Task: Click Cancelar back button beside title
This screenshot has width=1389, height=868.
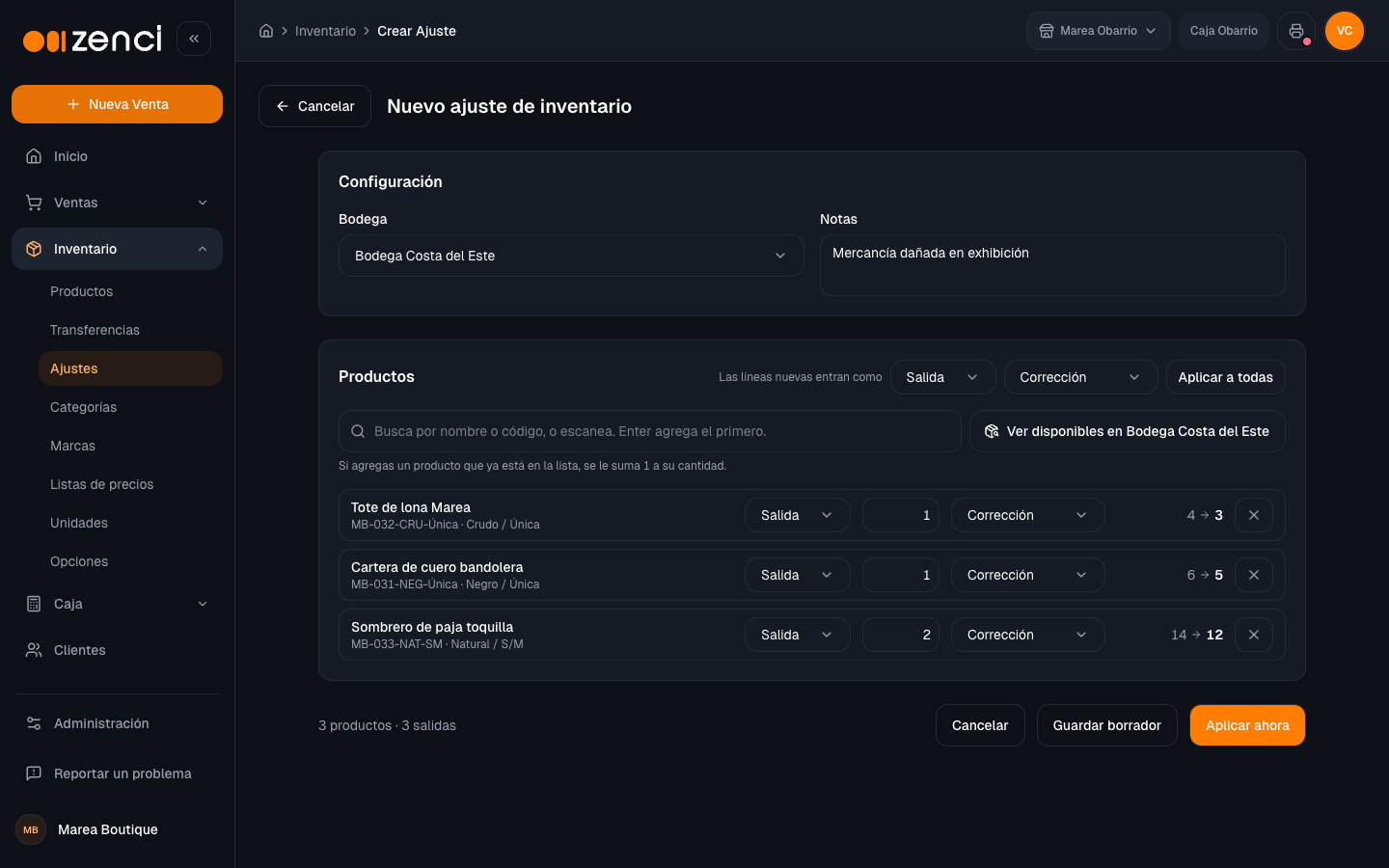Action: pyautogui.click(x=314, y=106)
